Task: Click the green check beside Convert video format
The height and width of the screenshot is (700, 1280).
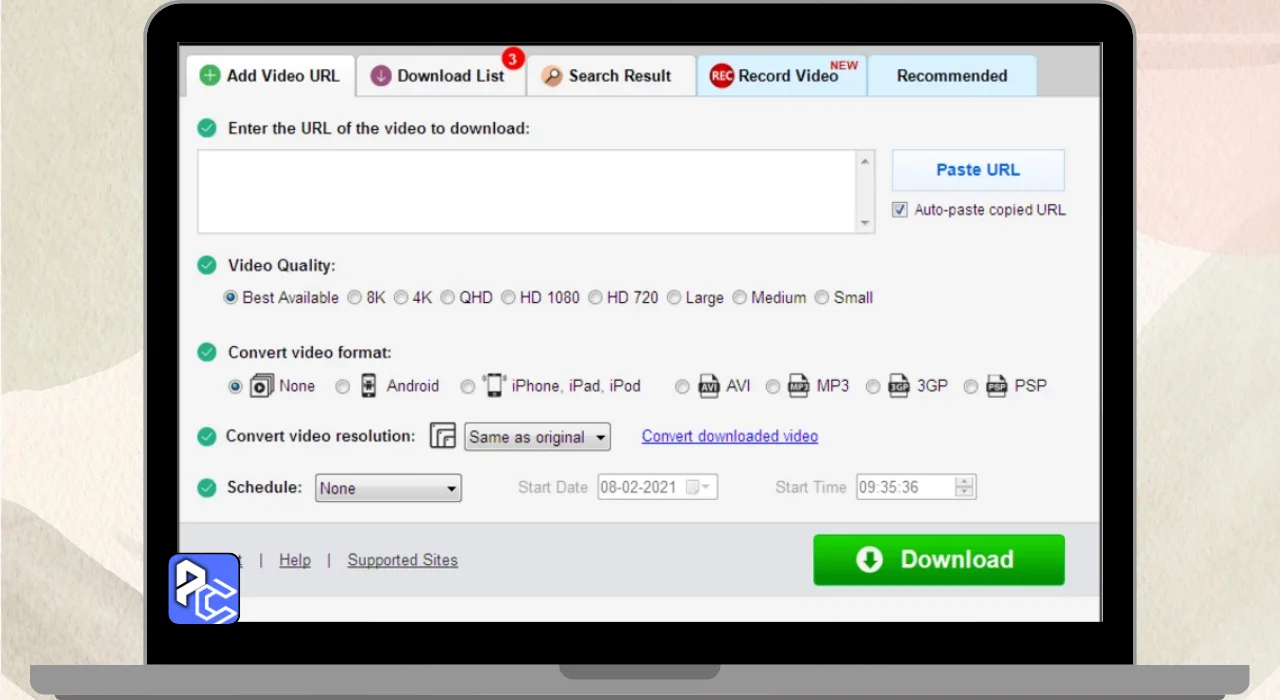Action: click(207, 352)
